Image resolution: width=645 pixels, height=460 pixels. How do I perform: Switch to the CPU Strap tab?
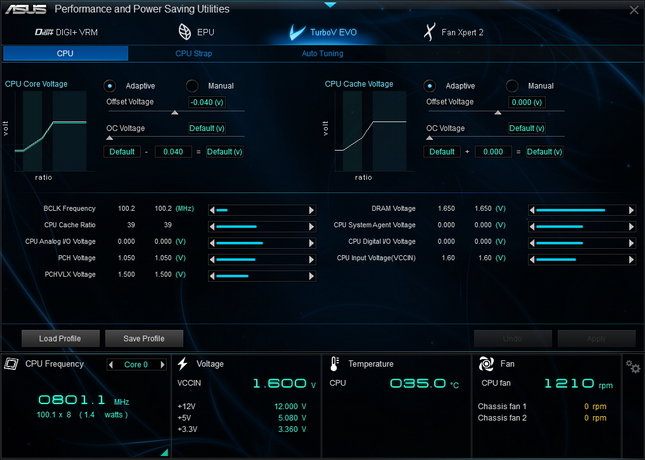pos(194,53)
